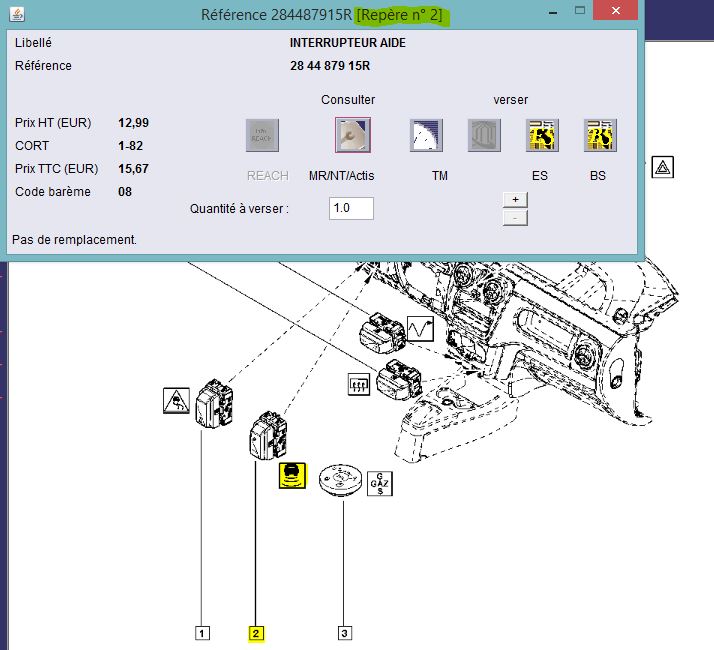
Task: Select switch part drawing number 2
Action: point(268,435)
